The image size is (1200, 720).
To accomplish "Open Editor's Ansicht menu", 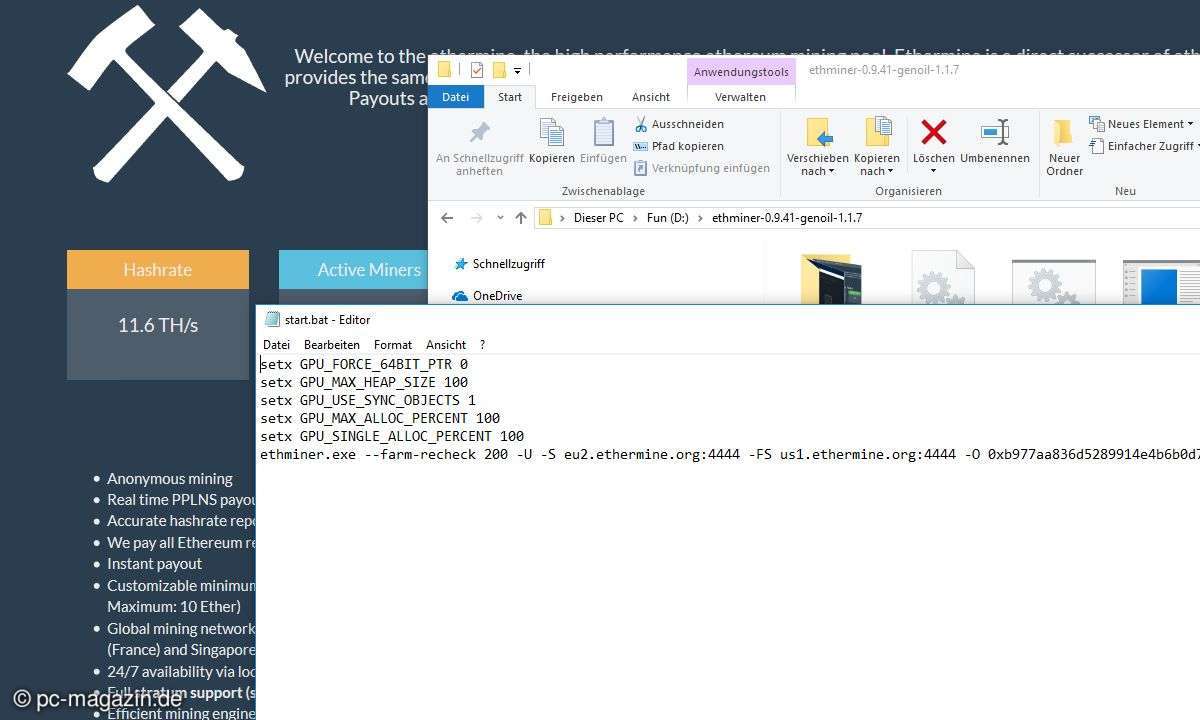I will 446,344.
